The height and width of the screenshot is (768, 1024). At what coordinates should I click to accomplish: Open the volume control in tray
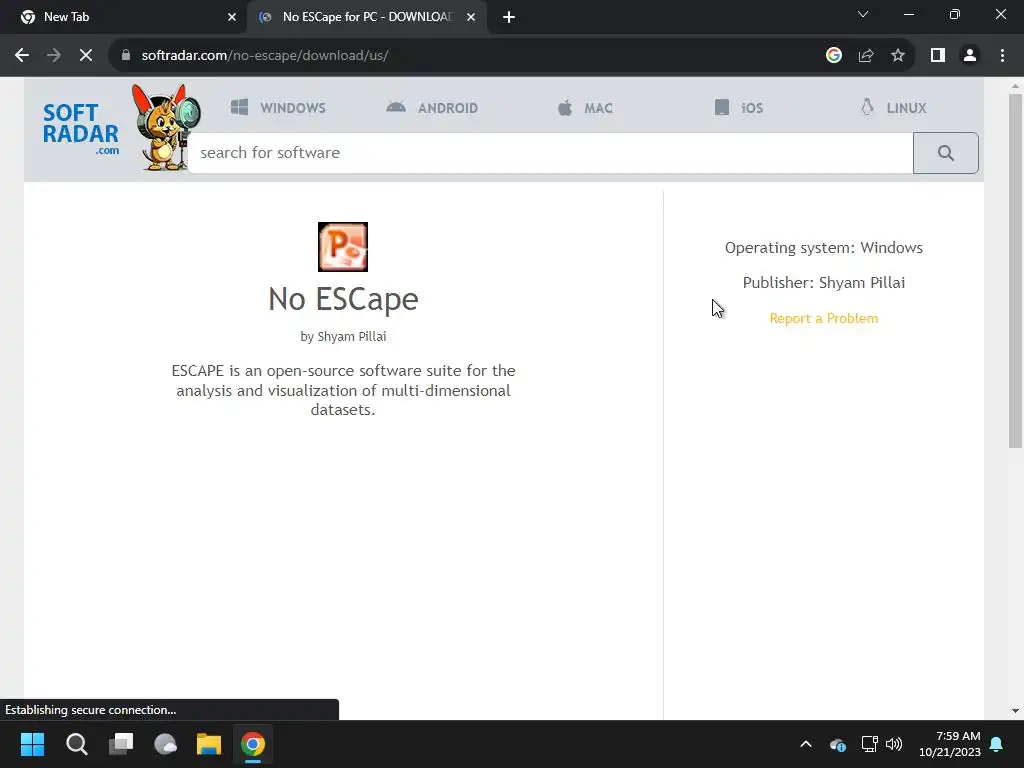pos(893,744)
